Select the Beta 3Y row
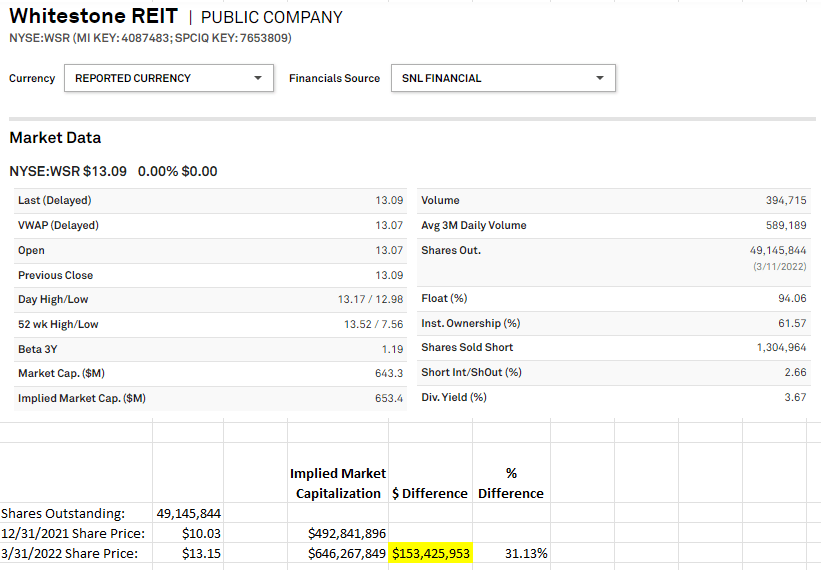Viewport: 821px width, 570px height. 210,349
